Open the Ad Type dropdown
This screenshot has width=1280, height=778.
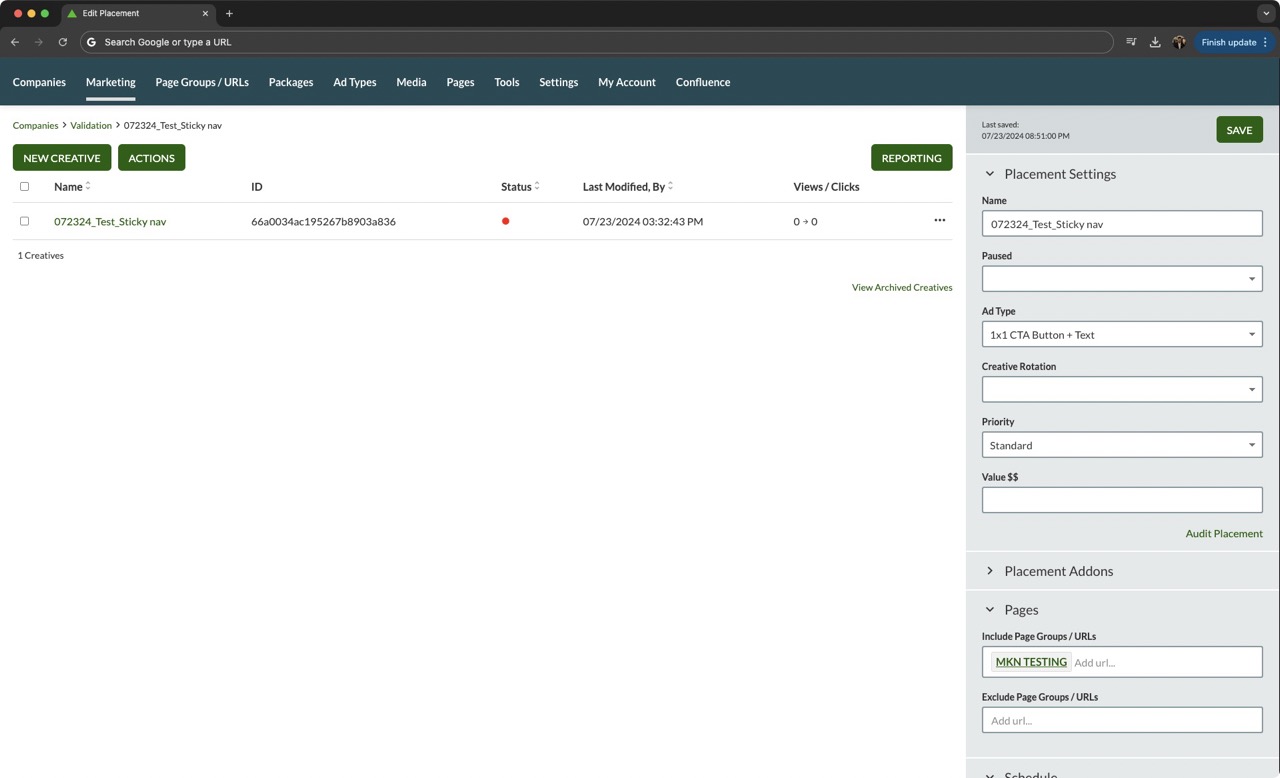[1122, 334]
